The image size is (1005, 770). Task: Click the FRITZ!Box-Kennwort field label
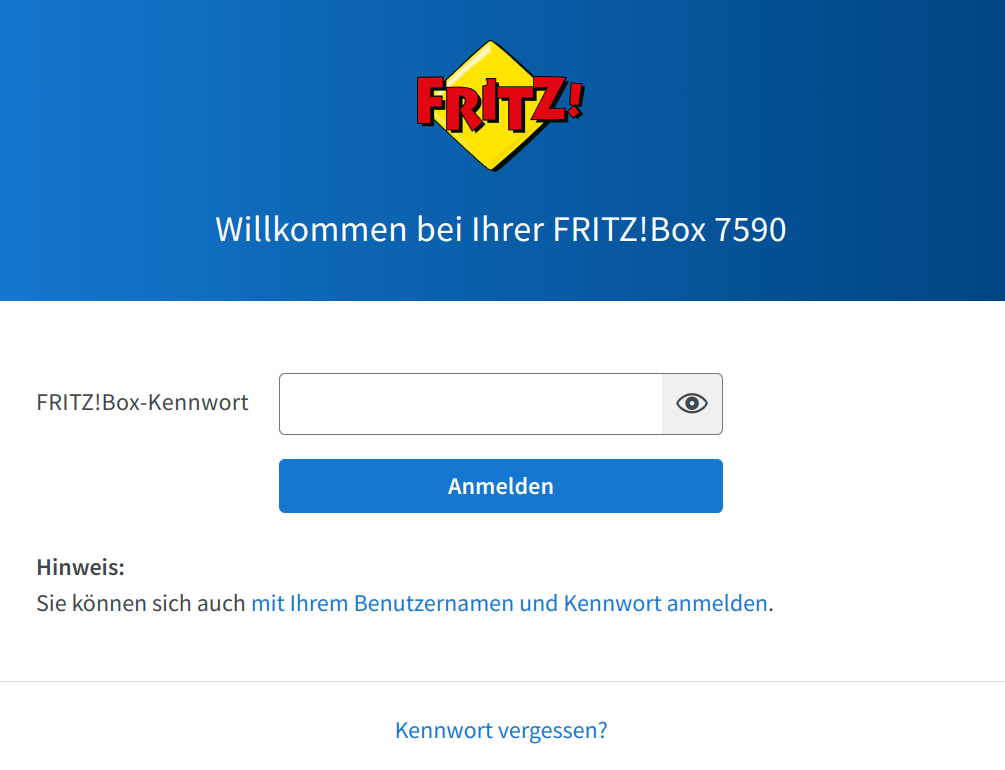click(x=142, y=403)
